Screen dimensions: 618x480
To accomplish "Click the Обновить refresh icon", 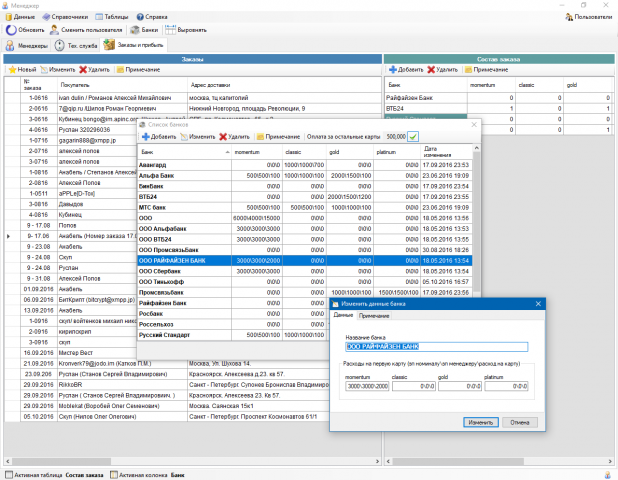I will [11, 30].
